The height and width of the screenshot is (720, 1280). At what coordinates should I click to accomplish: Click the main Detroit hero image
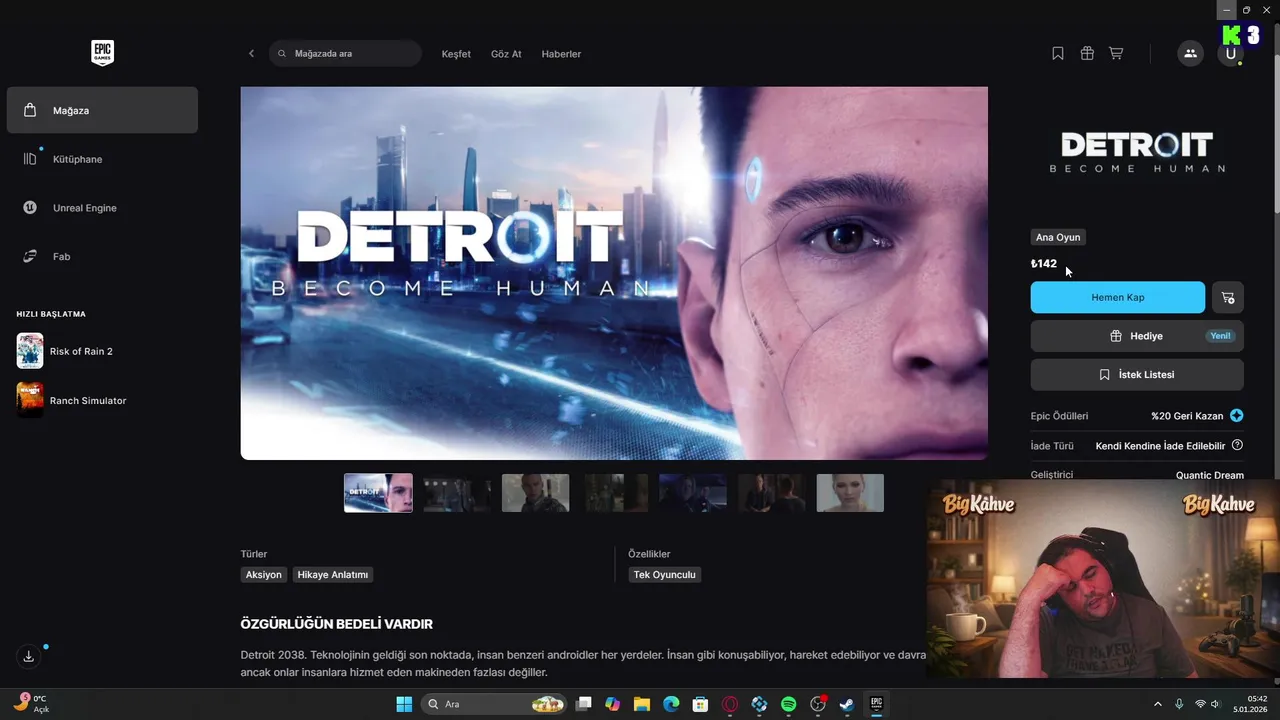click(x=614, y=273)
